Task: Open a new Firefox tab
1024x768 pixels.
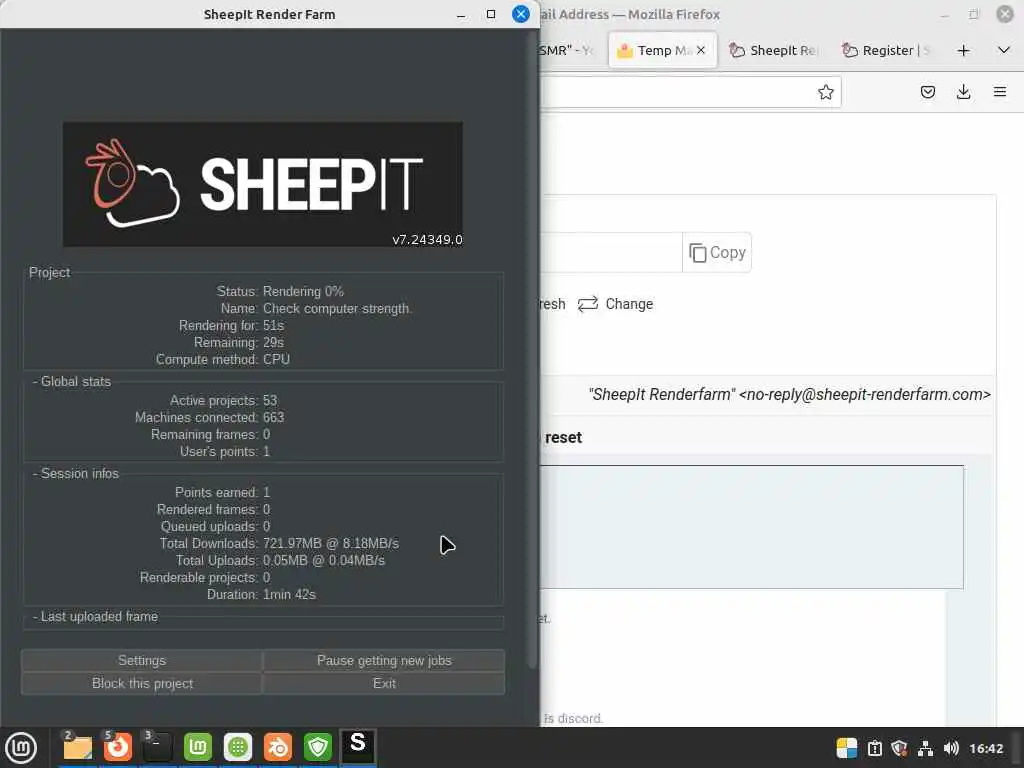Action: coord(963,50)
